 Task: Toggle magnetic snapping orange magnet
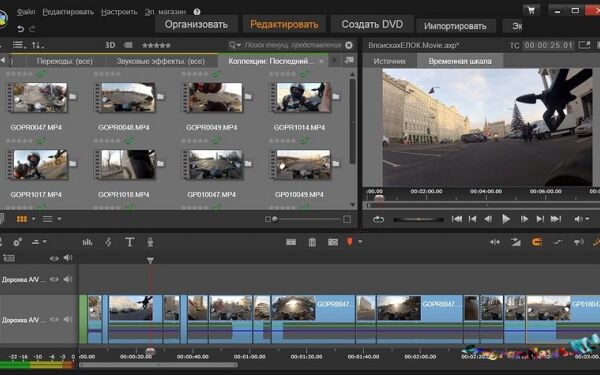tap(537, 242)
